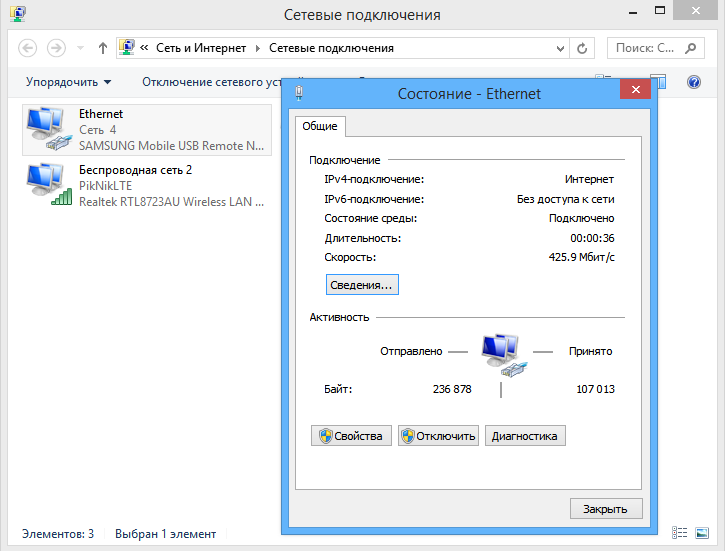Viewport: 725px width, 551px height.
Task: Refresh the Network Connections folder
Action: (582, 48)
